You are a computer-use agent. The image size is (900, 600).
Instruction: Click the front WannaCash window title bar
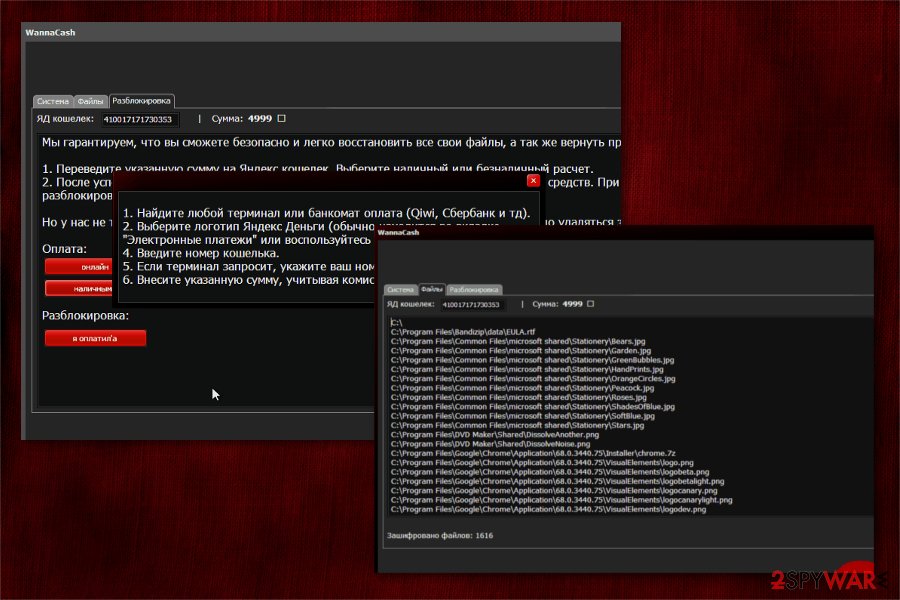point(626,233)
